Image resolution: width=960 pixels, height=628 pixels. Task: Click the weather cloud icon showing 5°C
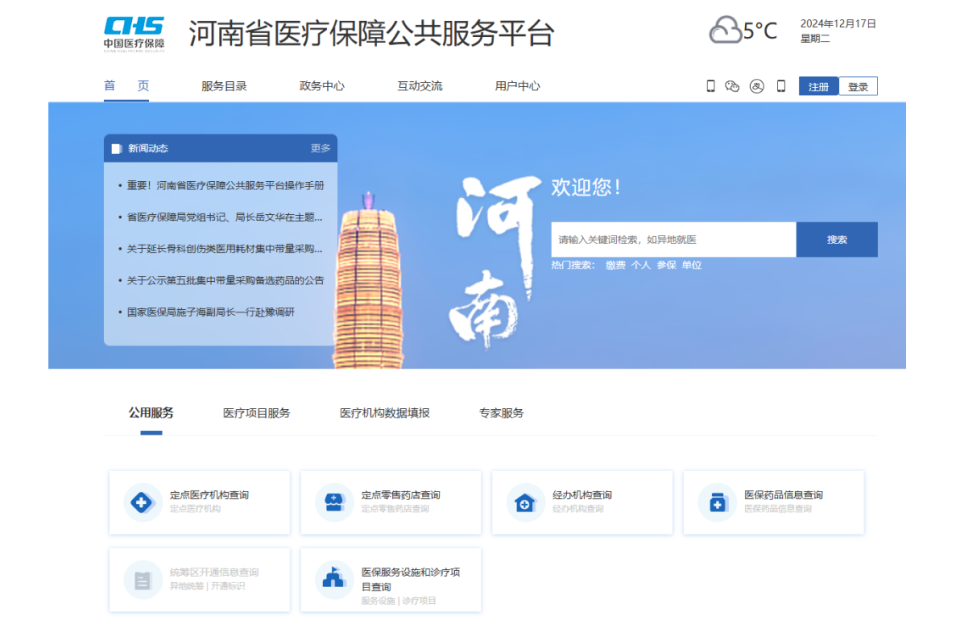[x=723, y=30]
